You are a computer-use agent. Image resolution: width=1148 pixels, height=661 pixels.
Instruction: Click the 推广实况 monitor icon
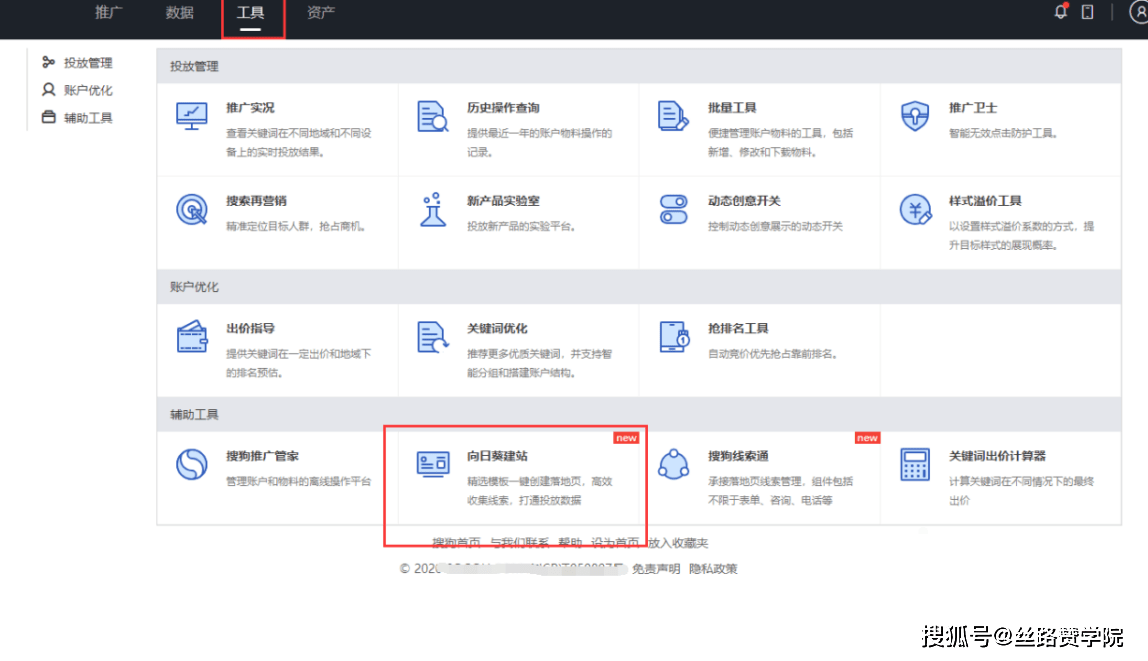192,116
